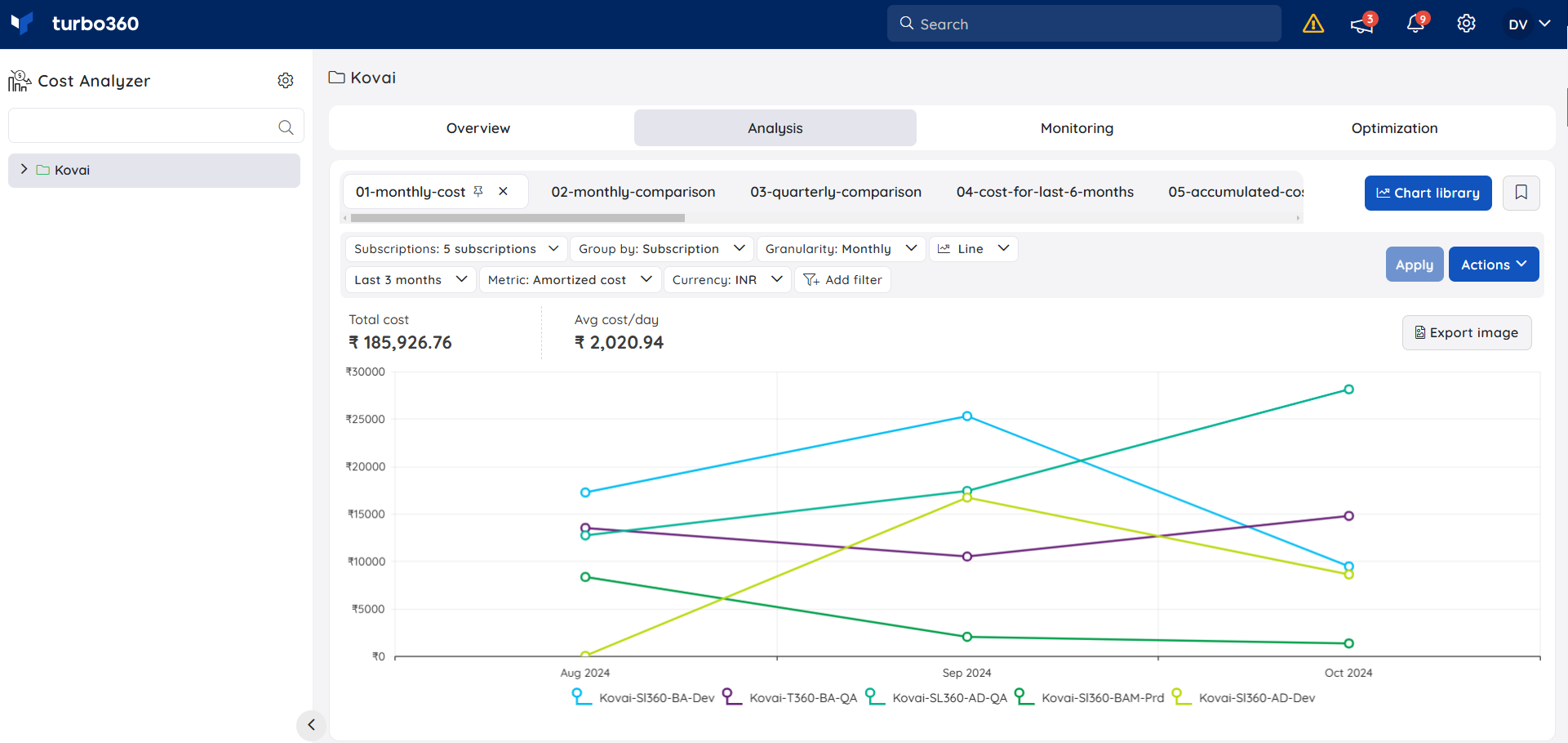
Task: Click the views horizontal scrollbar
Action: [517, 218]
